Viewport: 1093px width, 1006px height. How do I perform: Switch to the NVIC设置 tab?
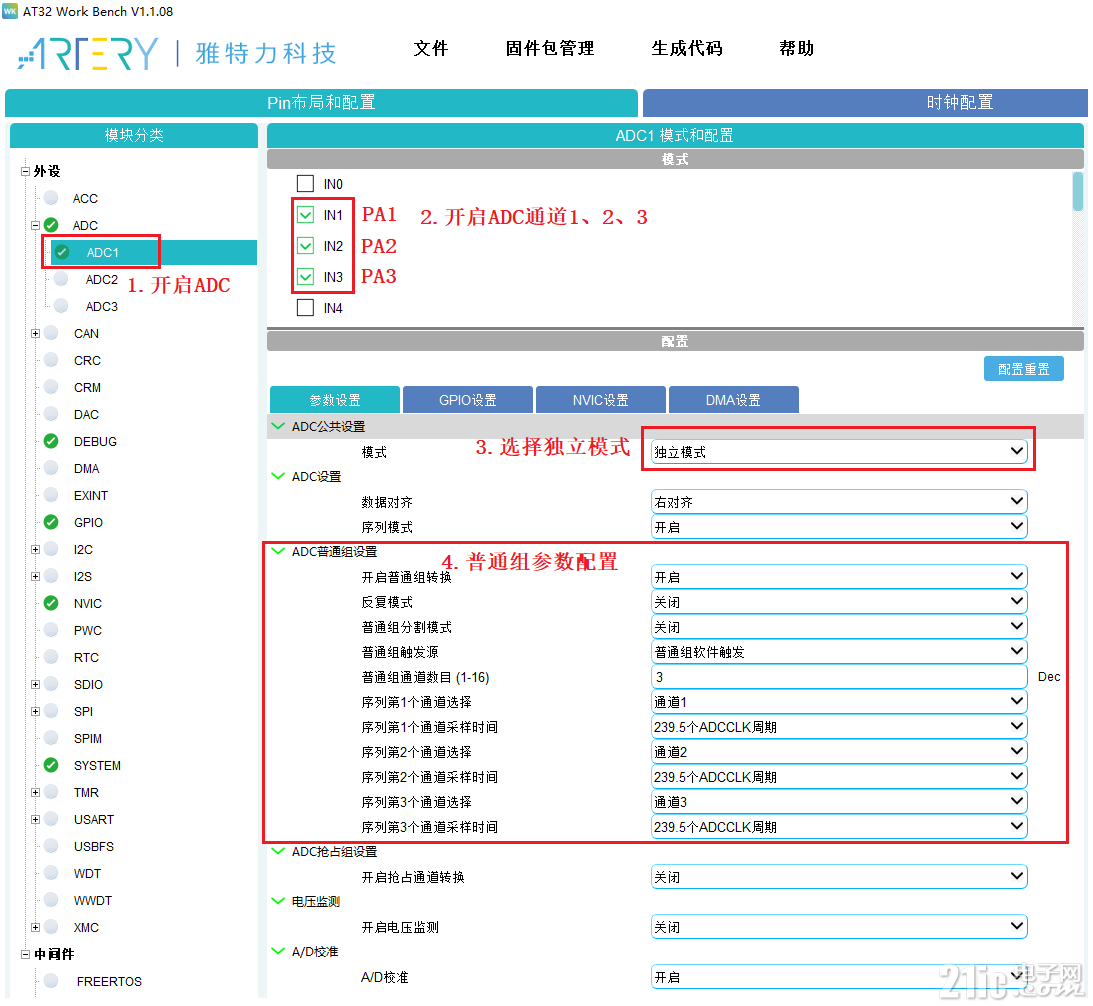601,400
